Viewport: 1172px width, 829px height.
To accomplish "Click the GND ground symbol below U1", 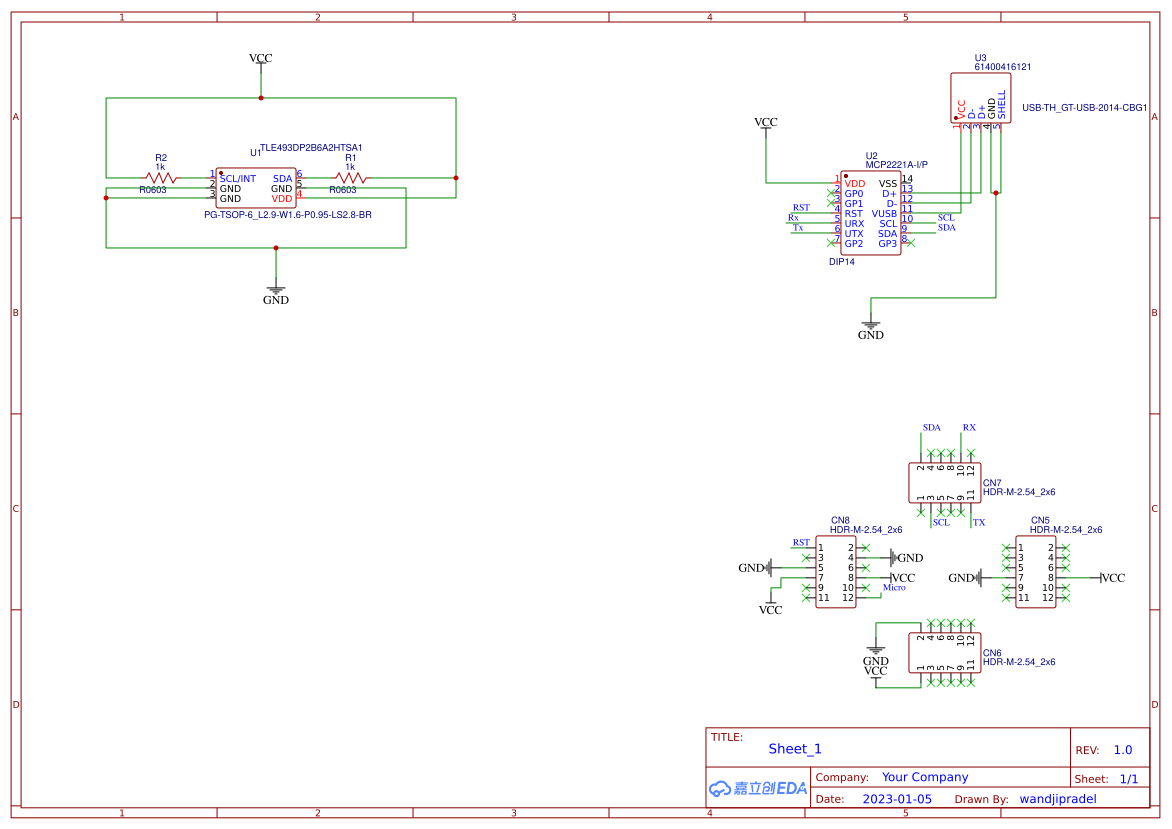I will pos(276,289).
